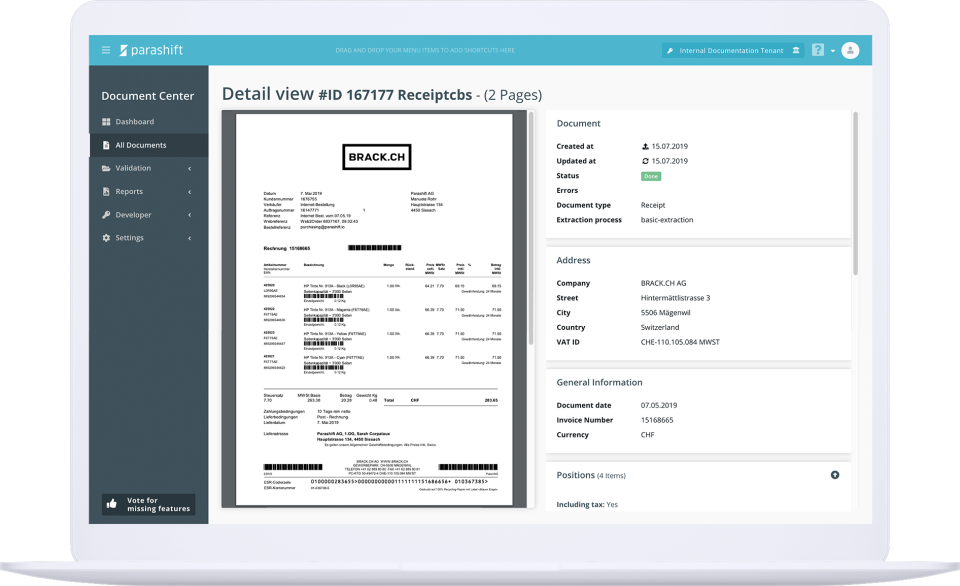Click the All Documents file icon
The width and height of the screenshot is (960, 586).
(x=106, y=145)
